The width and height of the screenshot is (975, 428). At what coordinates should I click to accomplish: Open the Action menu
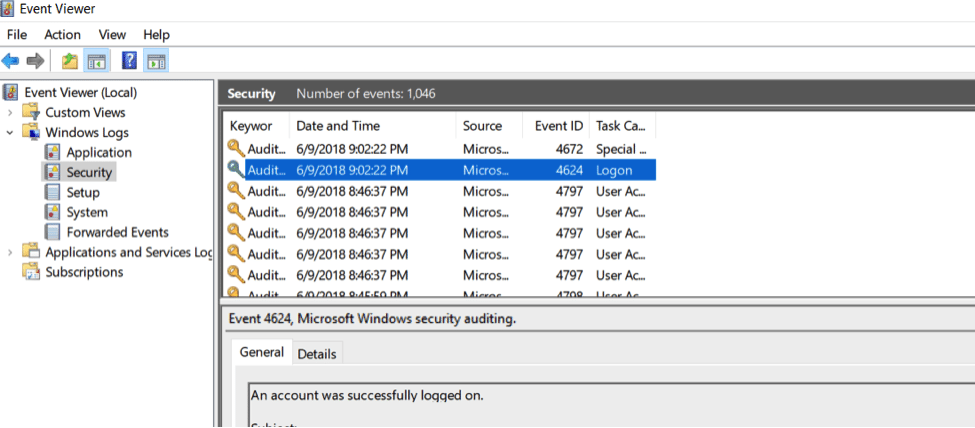(x=62, y=34)
